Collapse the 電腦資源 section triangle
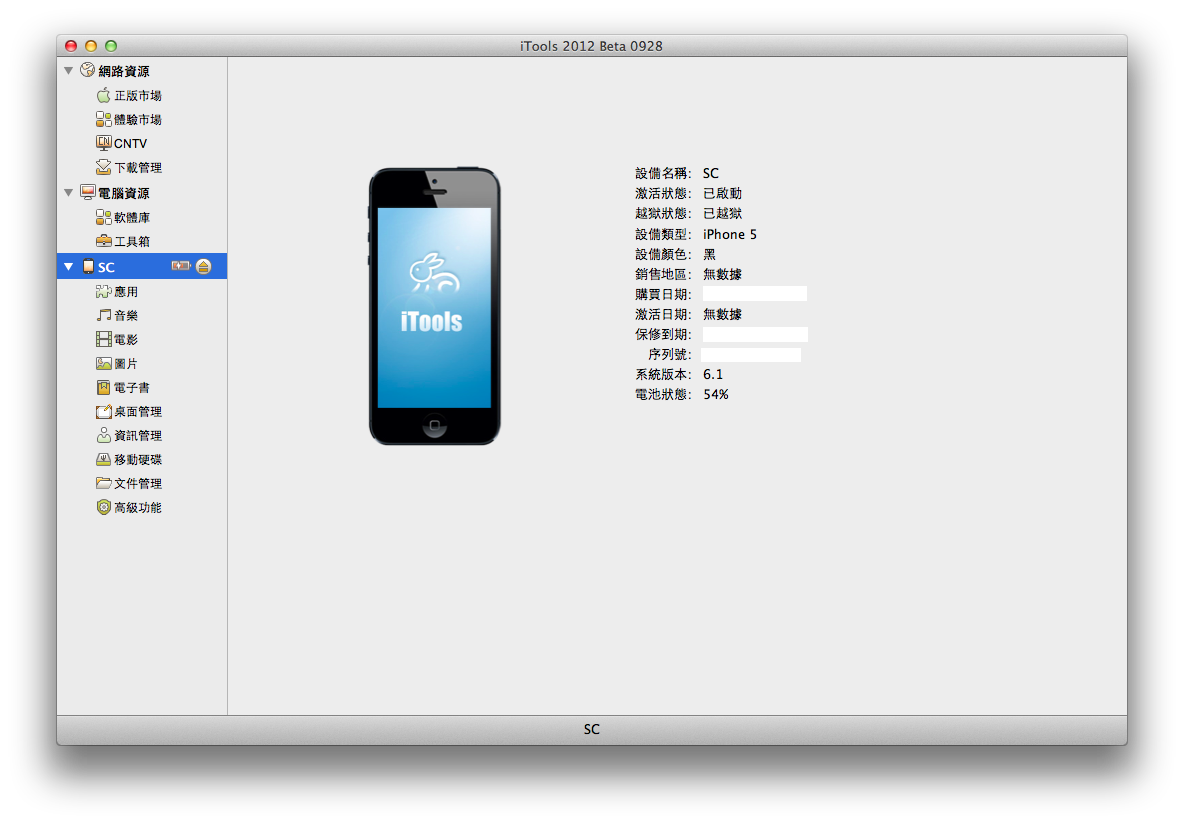 (68, 192)
